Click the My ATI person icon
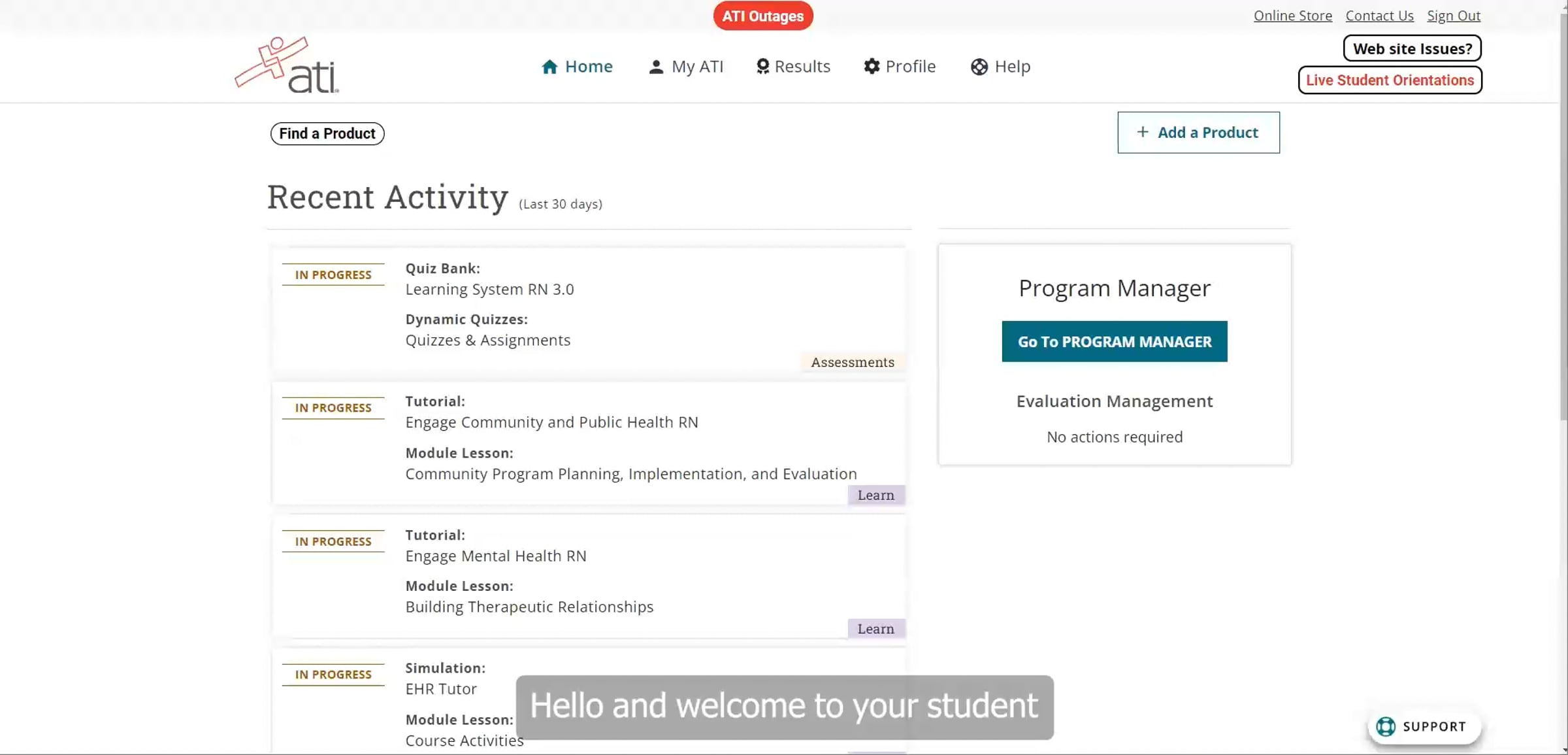The width and height of the screenshot is (1568, 755). 656,67
